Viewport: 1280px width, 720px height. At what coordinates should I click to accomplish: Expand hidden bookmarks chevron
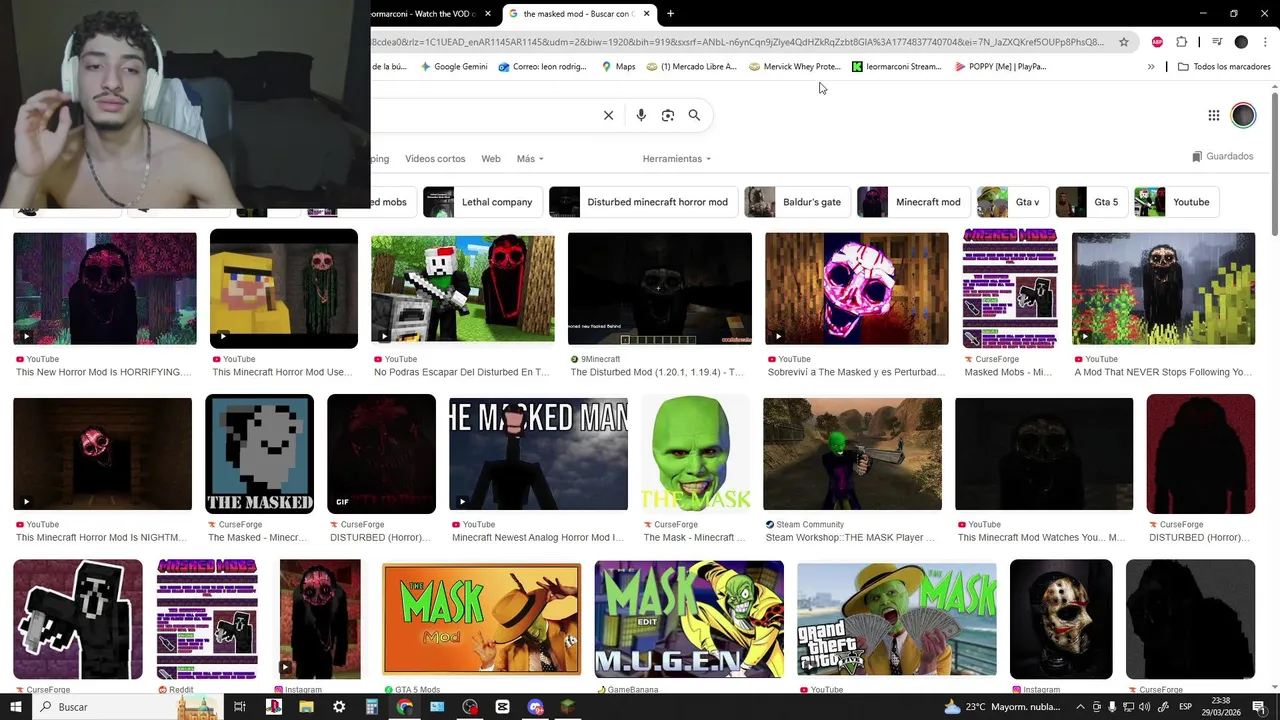click(1151, 67)
